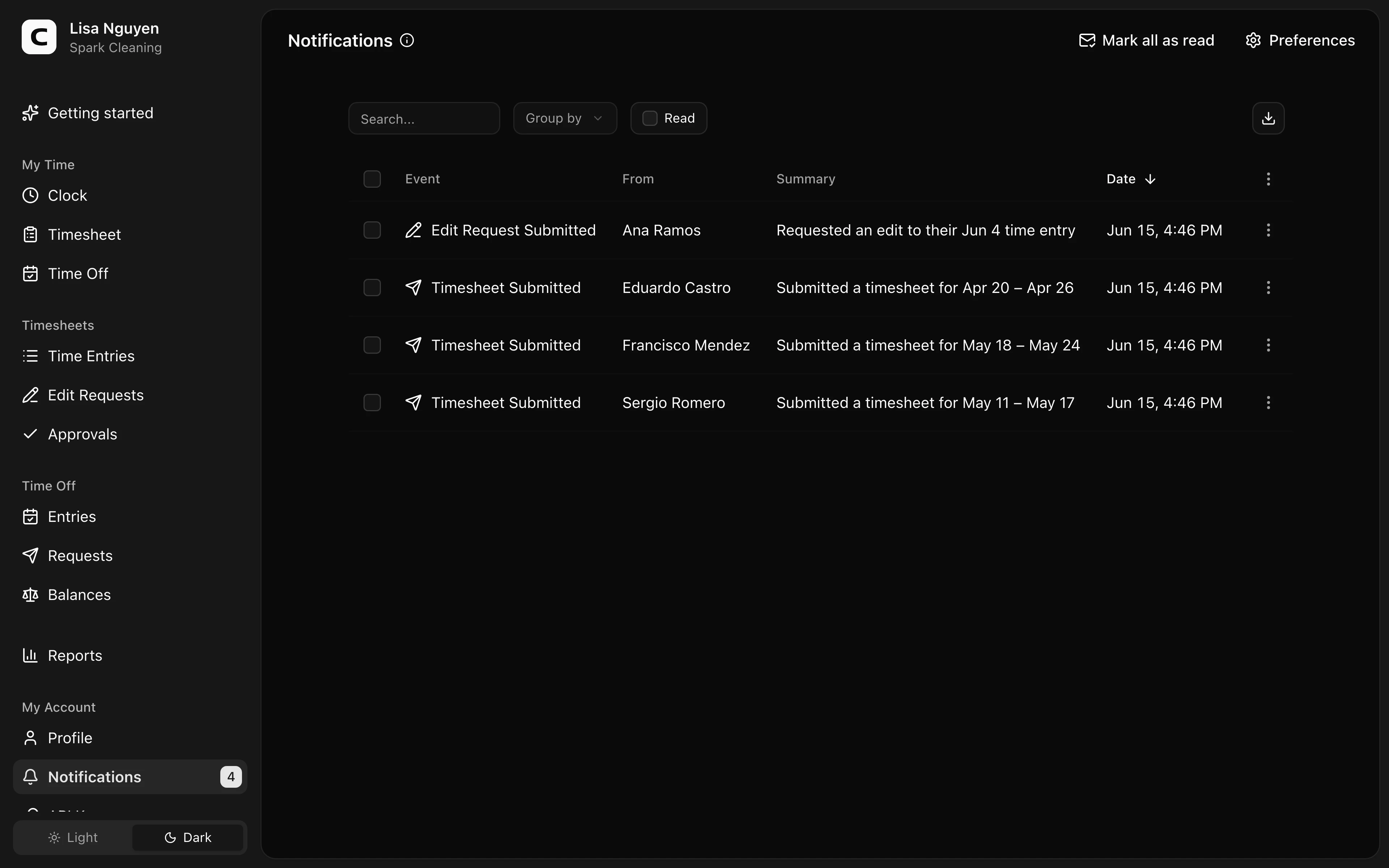This screenshot has height=868, width=1389.
Task: Select all notifications with header checkbox
Action: [372, 179]
